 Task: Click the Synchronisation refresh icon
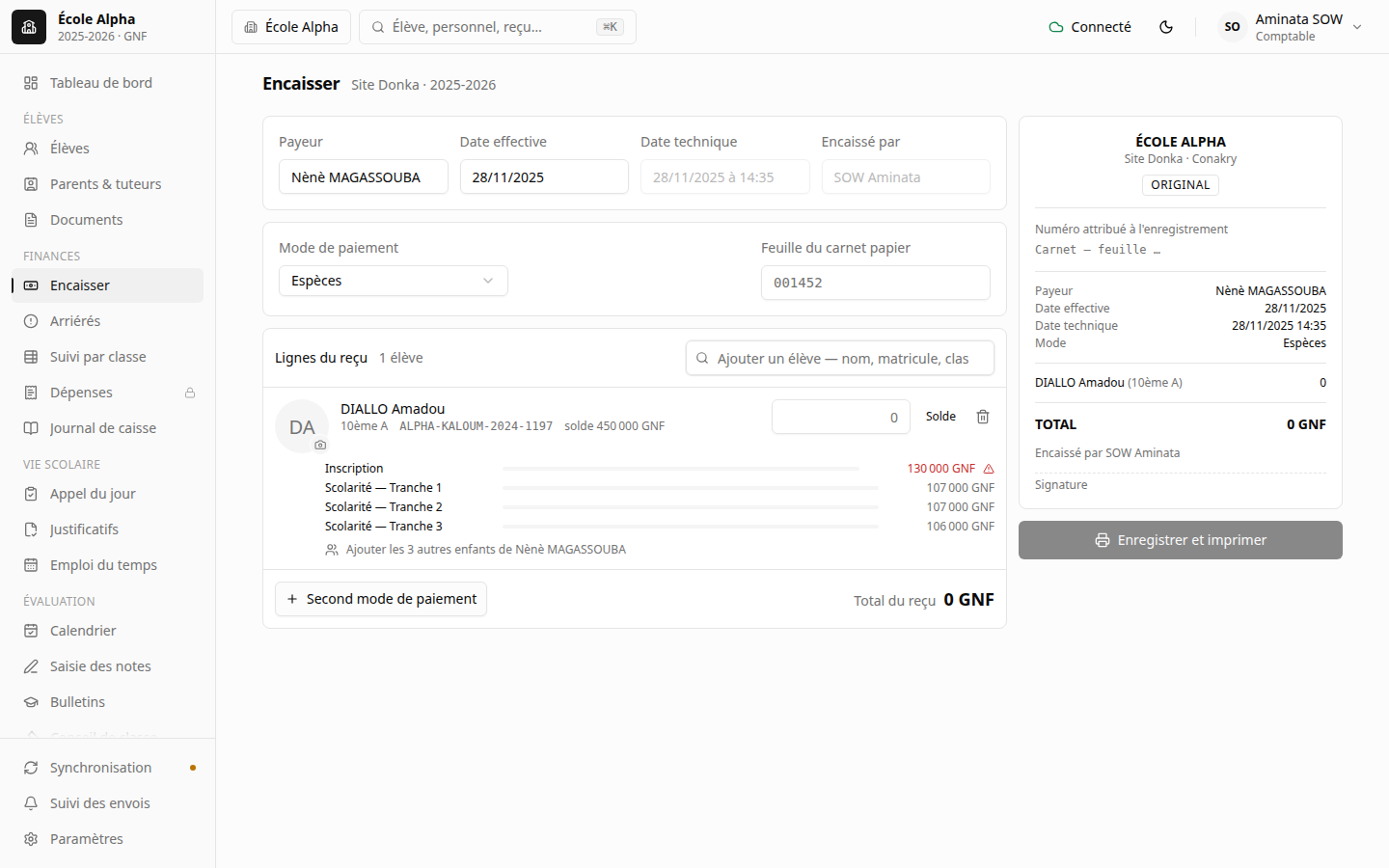[31, 768]
